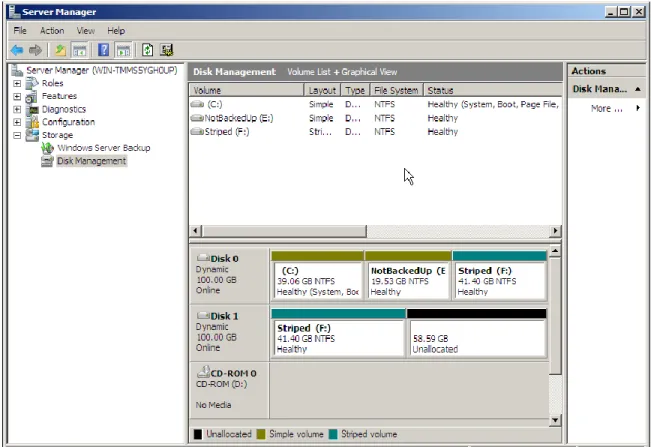
Task: Collapse the Disk Mana... actions section arrow
Action: 638,89
